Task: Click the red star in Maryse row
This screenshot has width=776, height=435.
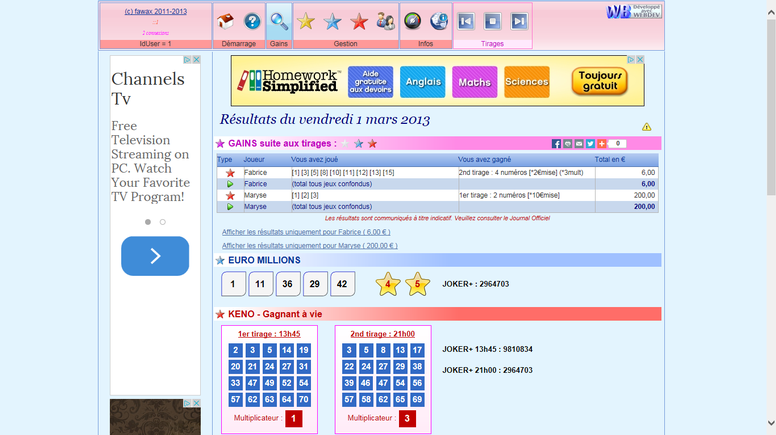Action: tap(230, 195)
